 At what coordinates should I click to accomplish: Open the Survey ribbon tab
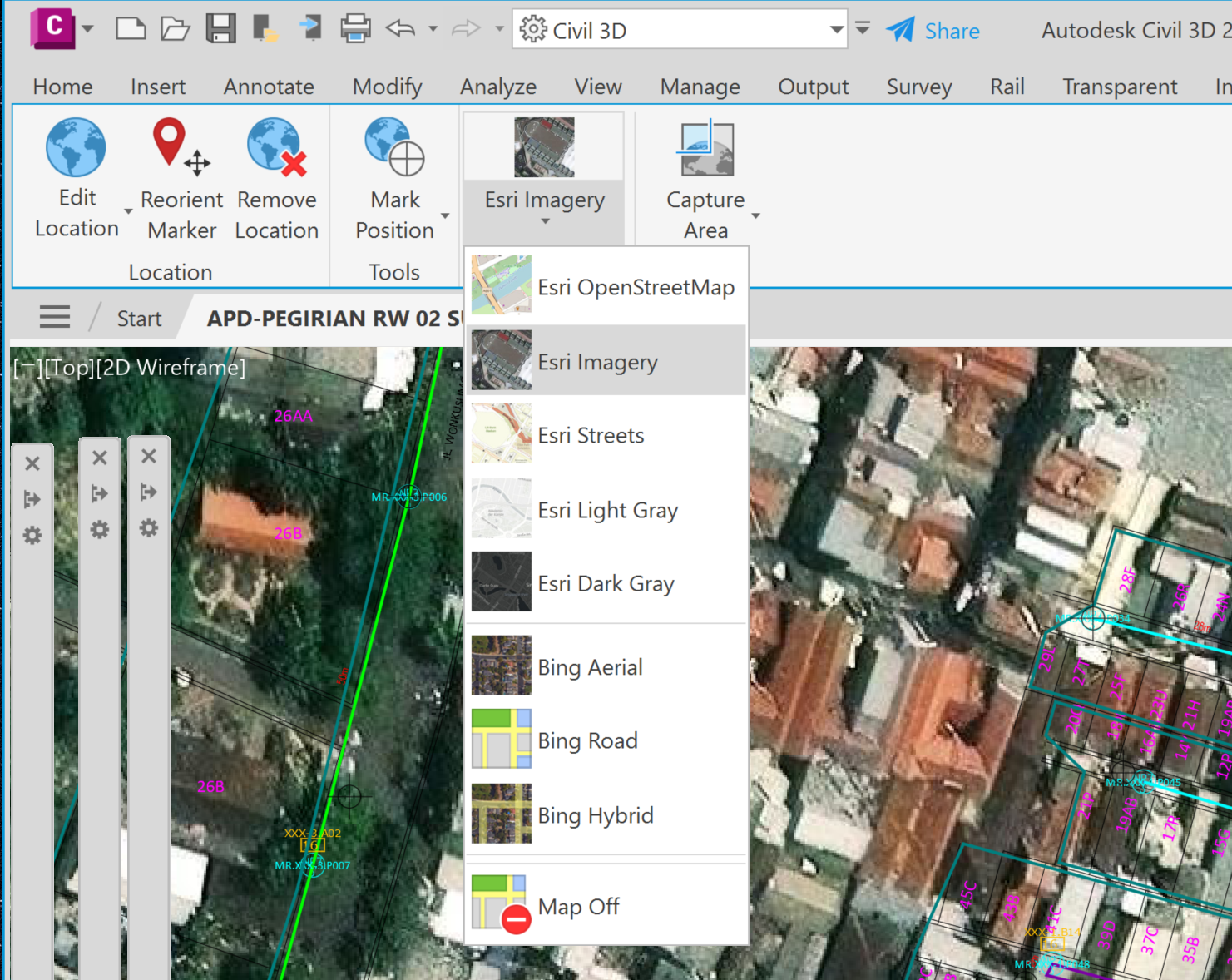(919, 87)
